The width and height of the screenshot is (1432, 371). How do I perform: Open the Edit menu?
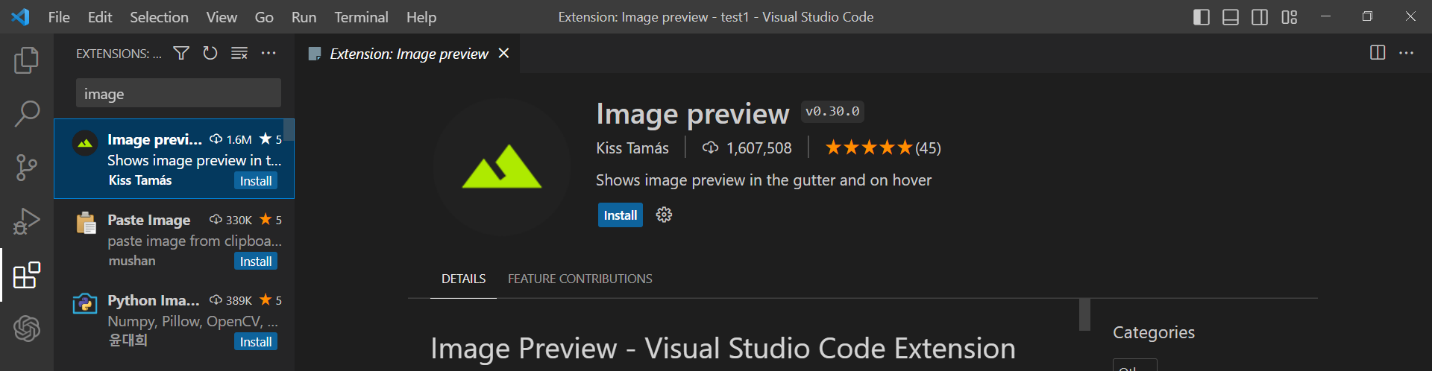(x=100, y=17)
